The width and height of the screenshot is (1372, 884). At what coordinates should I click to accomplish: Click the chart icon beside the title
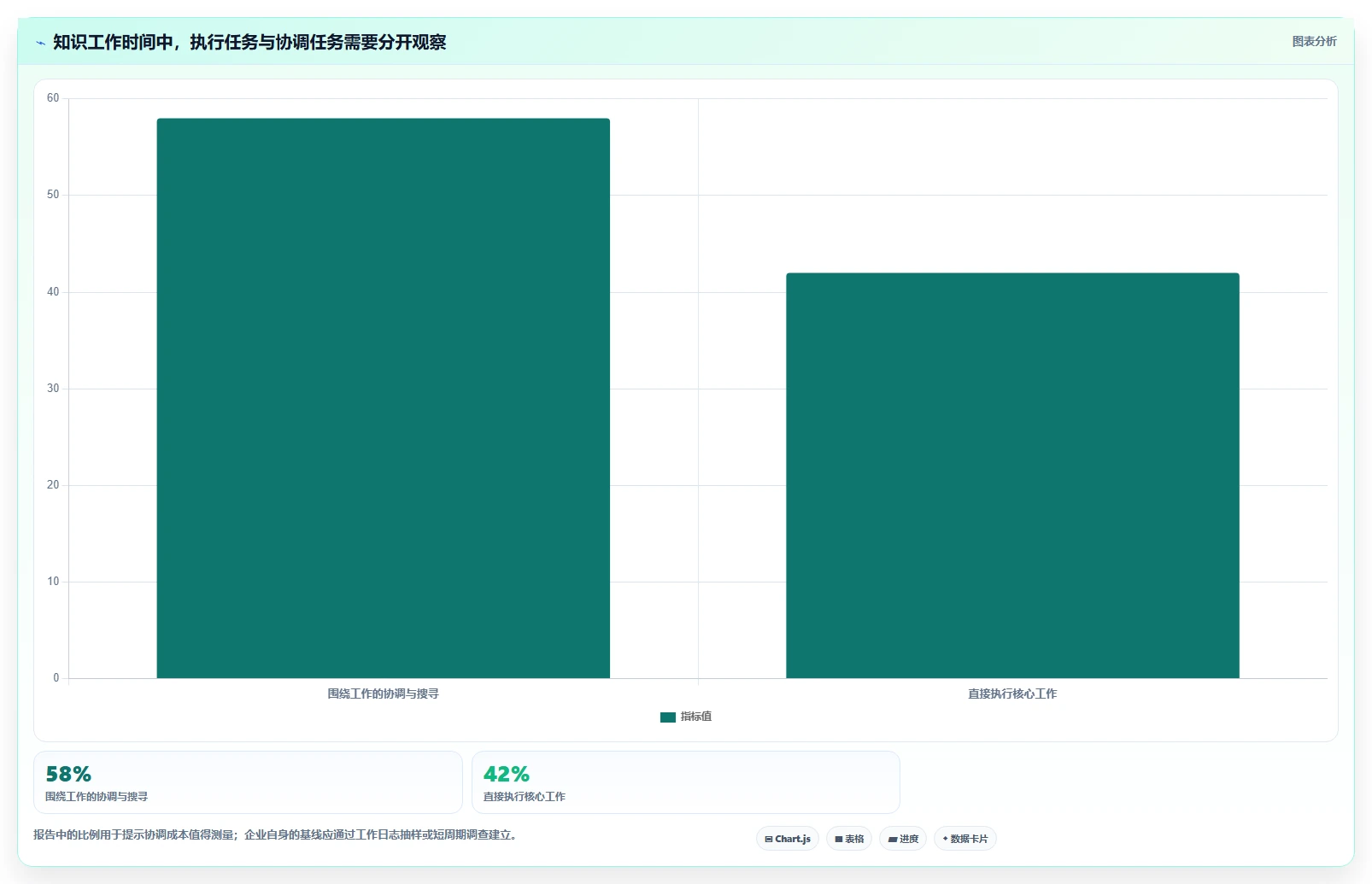[40, 43]
